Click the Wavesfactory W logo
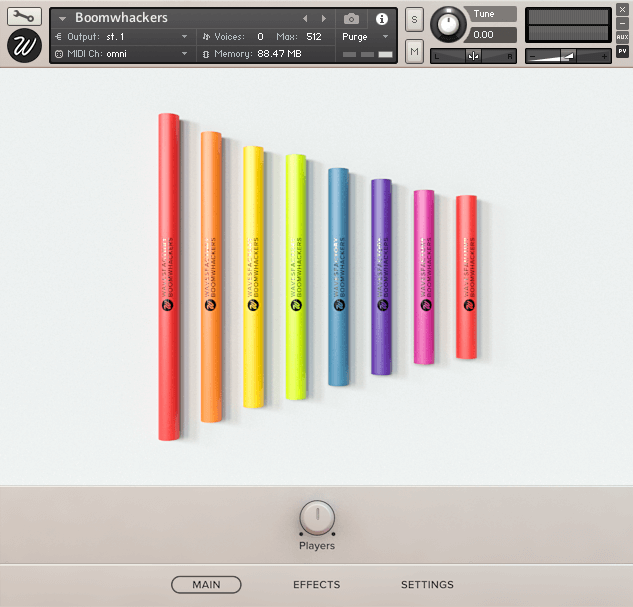This screenshot has width=633, height=607. [x=24, y=46]
